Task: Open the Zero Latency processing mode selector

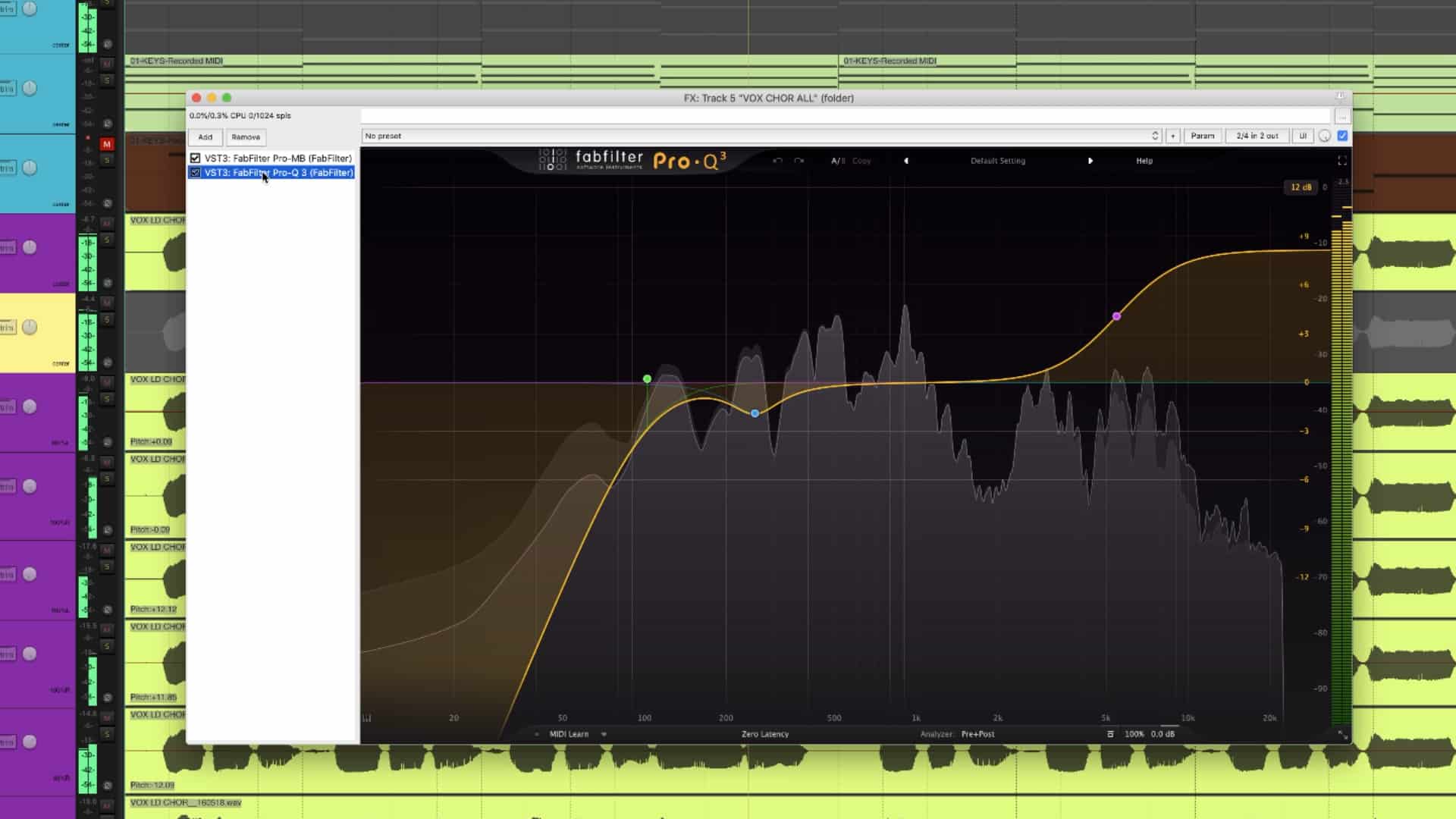Action: point(764,734)
